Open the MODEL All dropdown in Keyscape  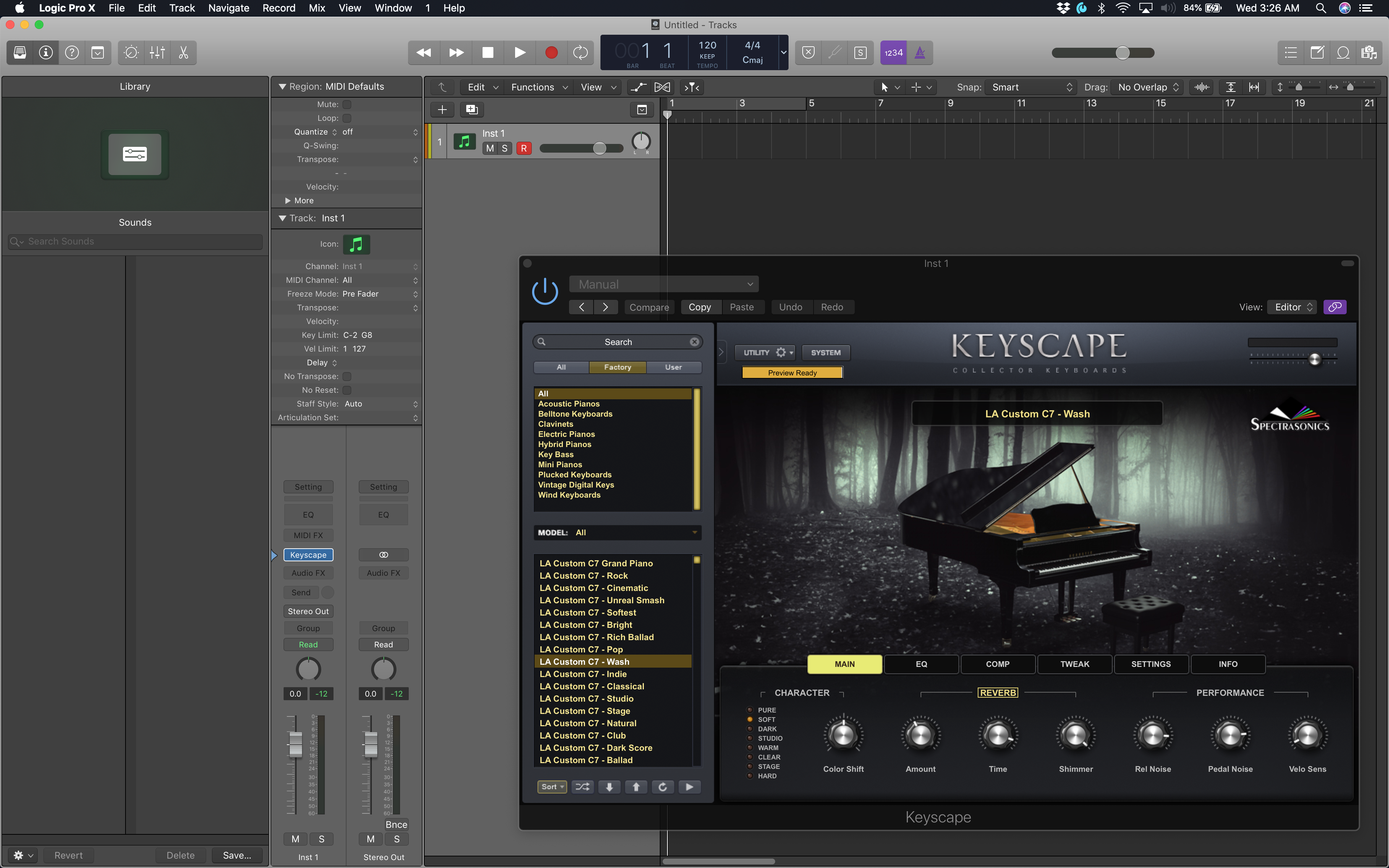tap(617, 533)
